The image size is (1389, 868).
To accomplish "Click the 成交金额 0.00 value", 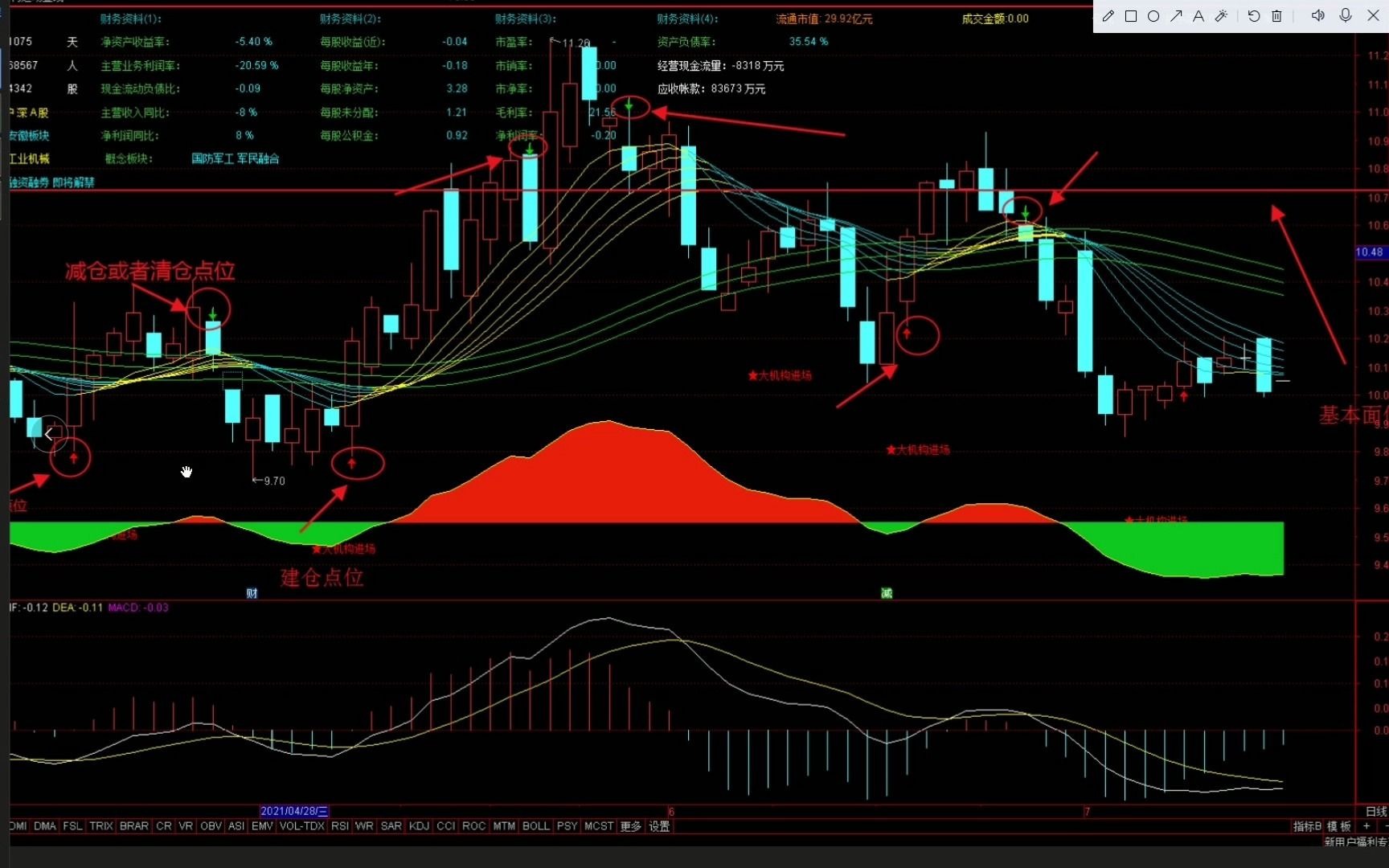I will pyautogui.click(x=995, y=18).
